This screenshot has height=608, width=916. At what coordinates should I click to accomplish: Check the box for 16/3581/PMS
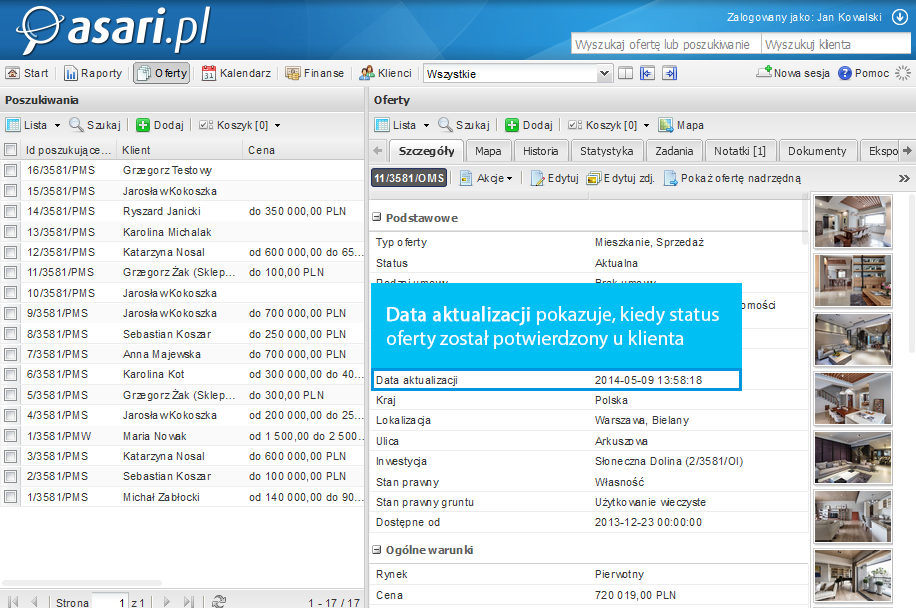point(10,171)
